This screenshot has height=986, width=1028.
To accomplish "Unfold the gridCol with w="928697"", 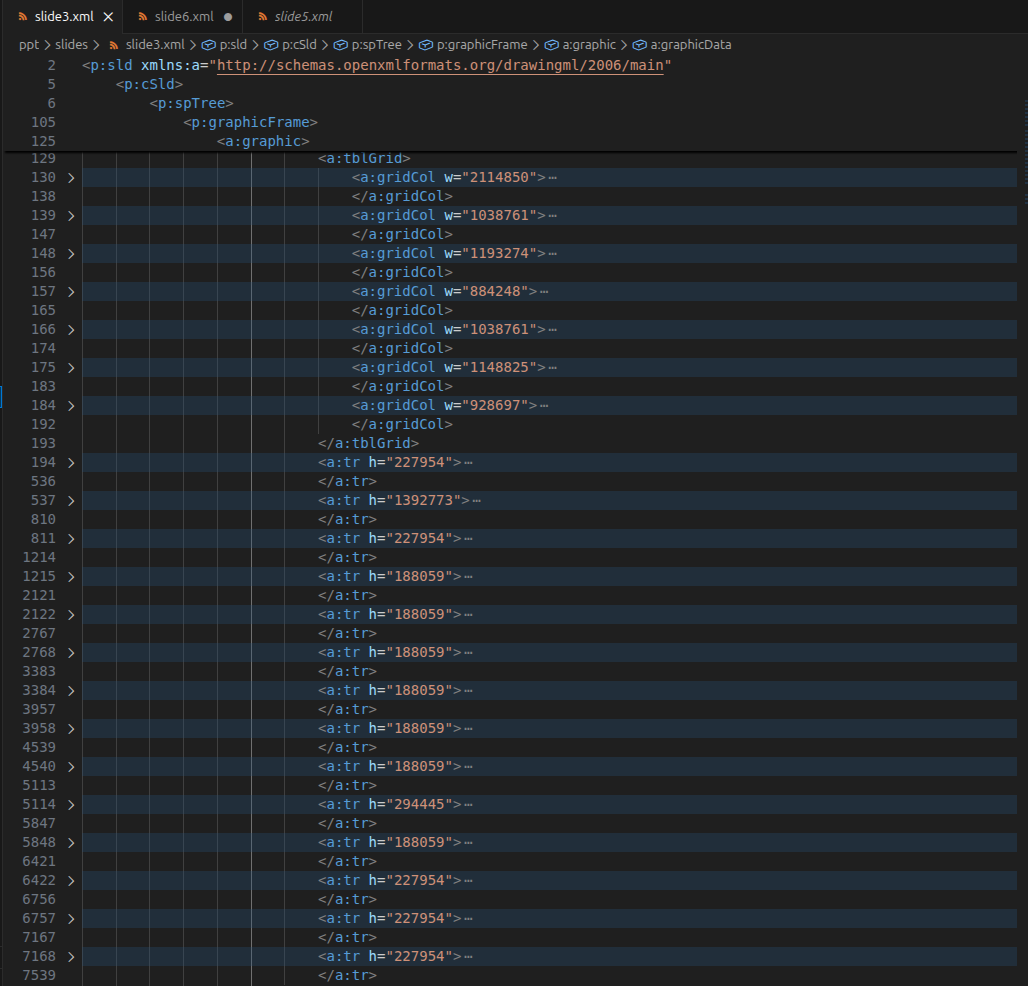I will tap(71, 406).
